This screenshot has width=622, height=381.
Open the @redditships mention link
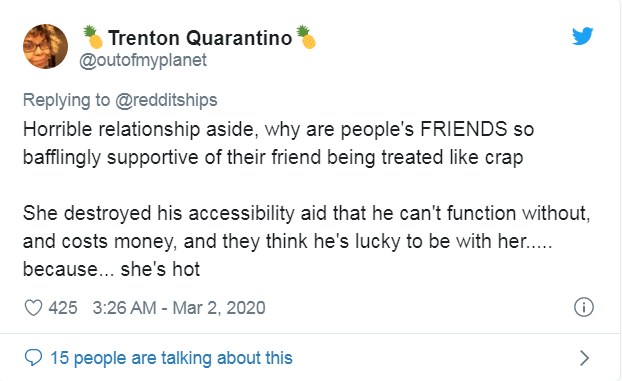[166, 100]
